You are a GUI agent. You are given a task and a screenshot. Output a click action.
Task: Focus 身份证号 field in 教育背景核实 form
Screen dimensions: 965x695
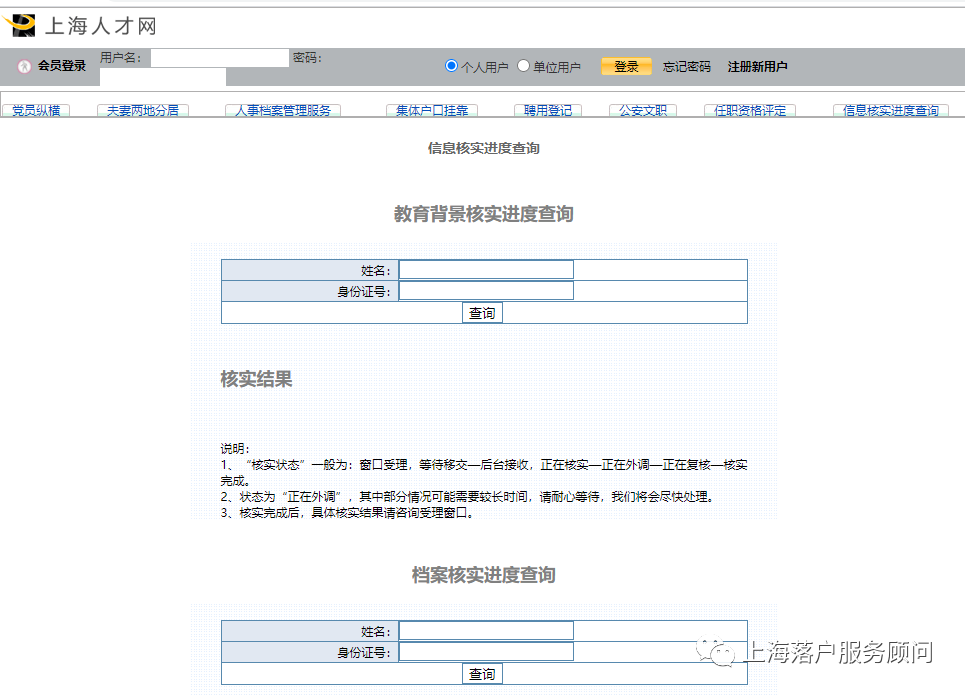tap(486, 291)
